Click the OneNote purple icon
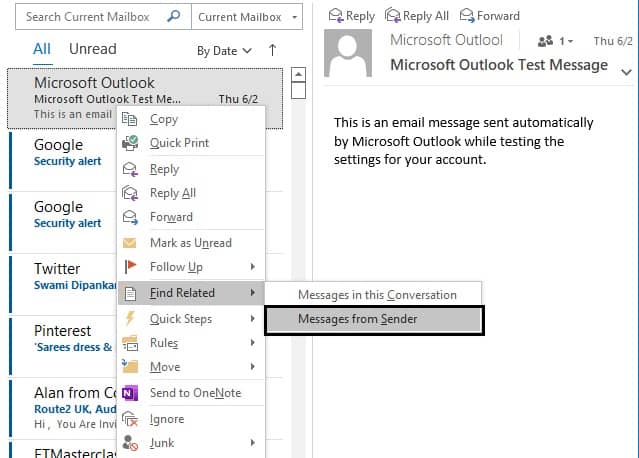 coord(130,393)
